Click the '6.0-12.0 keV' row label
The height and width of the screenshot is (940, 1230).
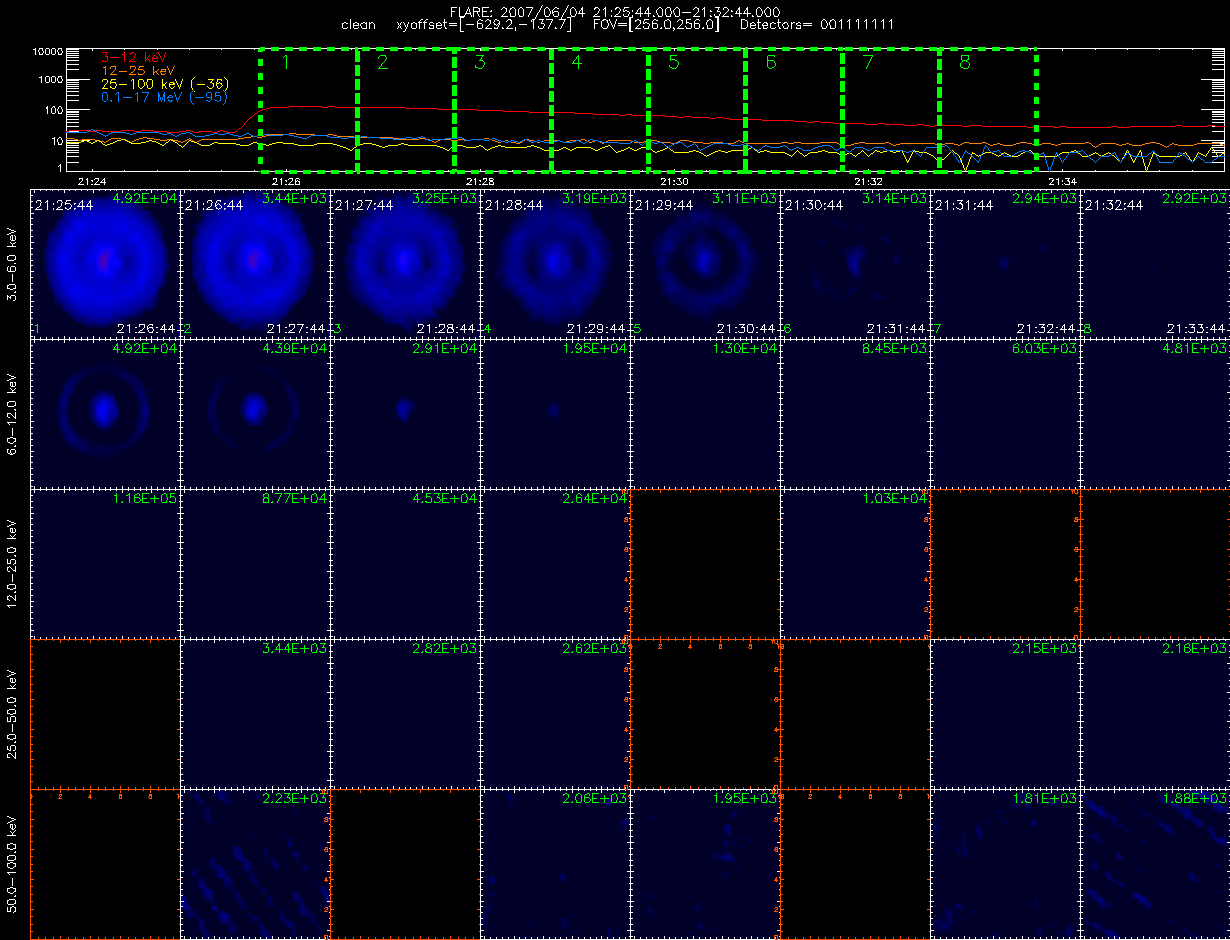click(12, 413)
